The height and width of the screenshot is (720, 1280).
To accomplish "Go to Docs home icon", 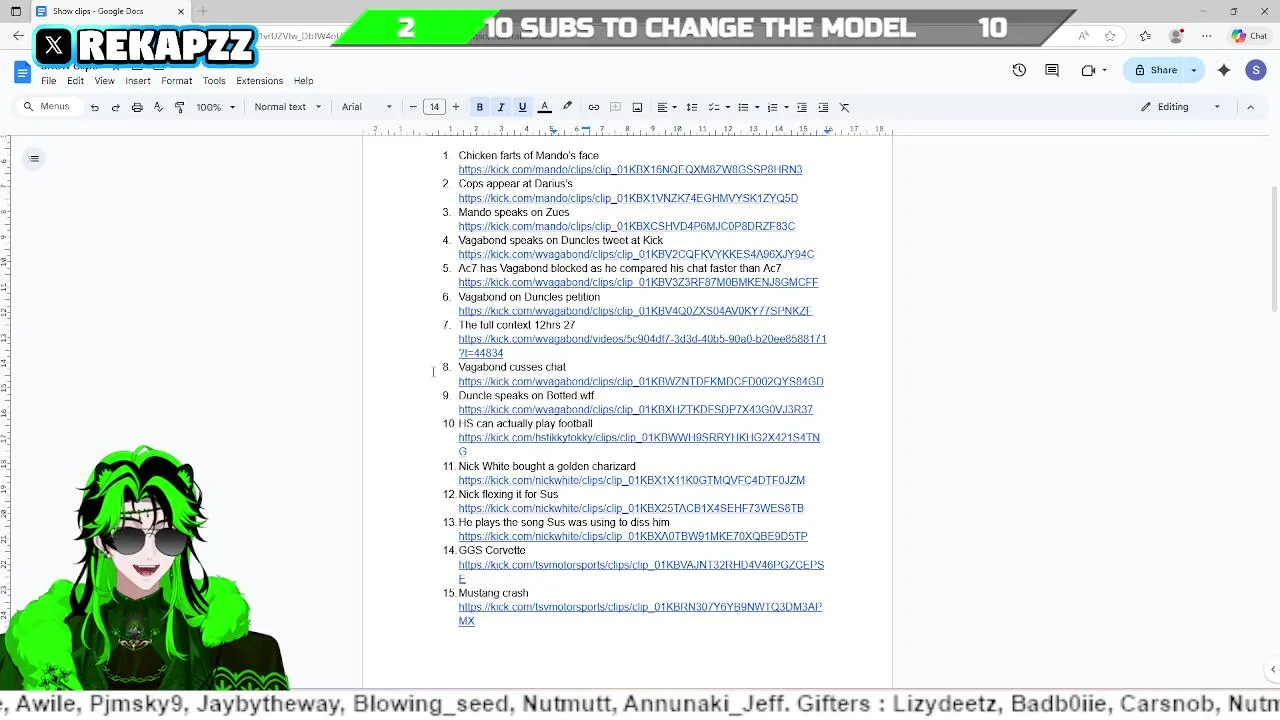I will (22, 71).
